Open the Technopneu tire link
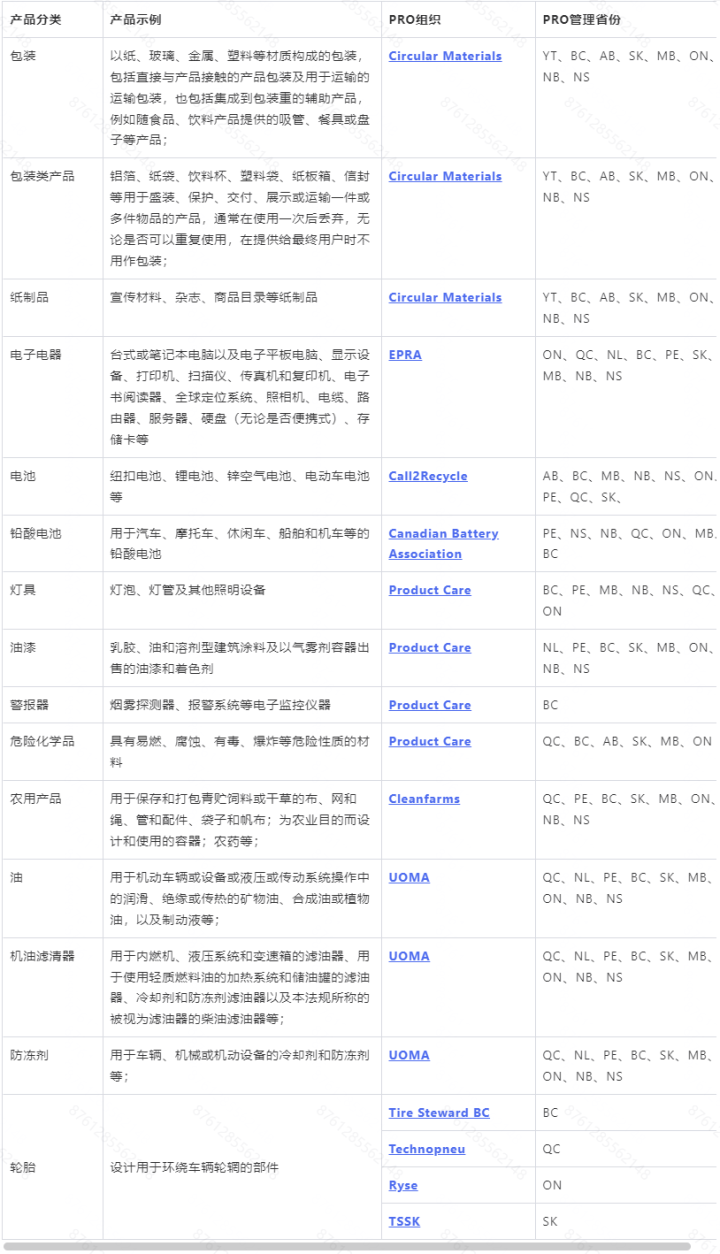 pyautogui.click(x=427, y=1149)
